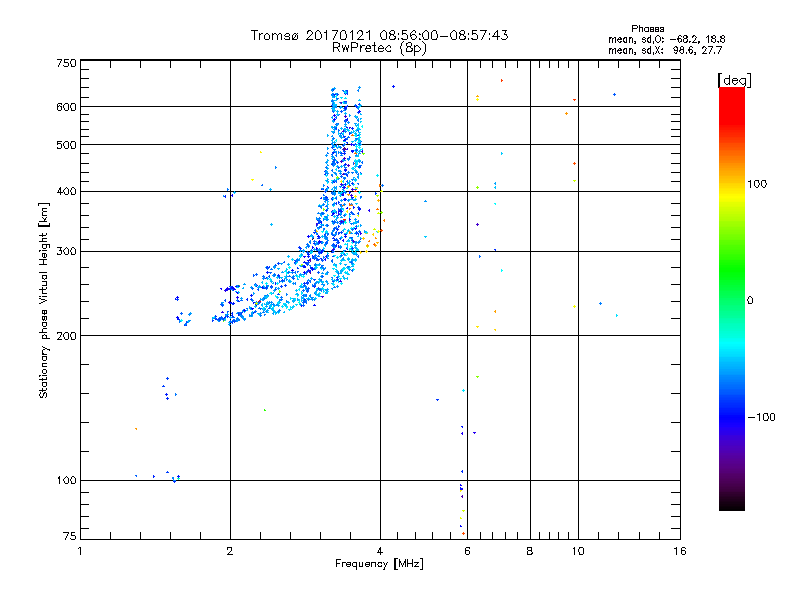Click the x-axis tick label '2'
This screenshot has width=800, height=600.
pyautogui.click(x=230, y=551)
